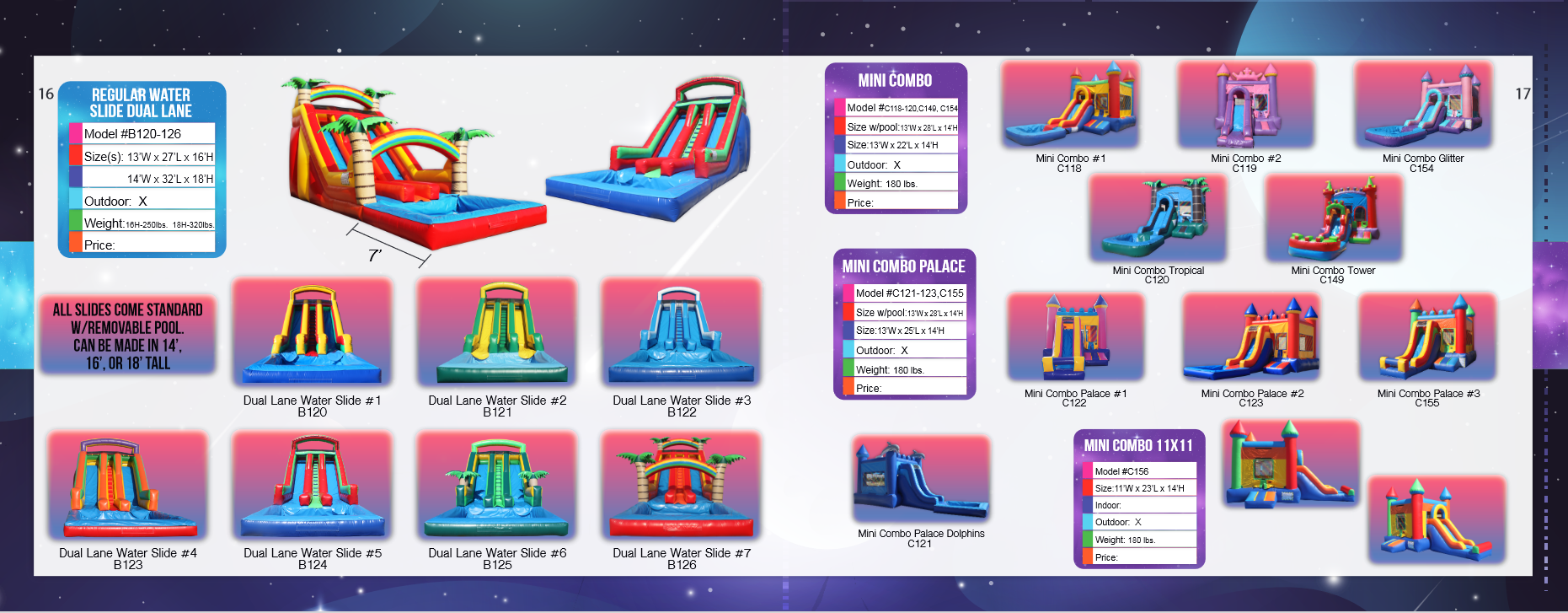
Task: Click the Mini Combo Palace #1 C122 picture
Action: (1076, 337)
